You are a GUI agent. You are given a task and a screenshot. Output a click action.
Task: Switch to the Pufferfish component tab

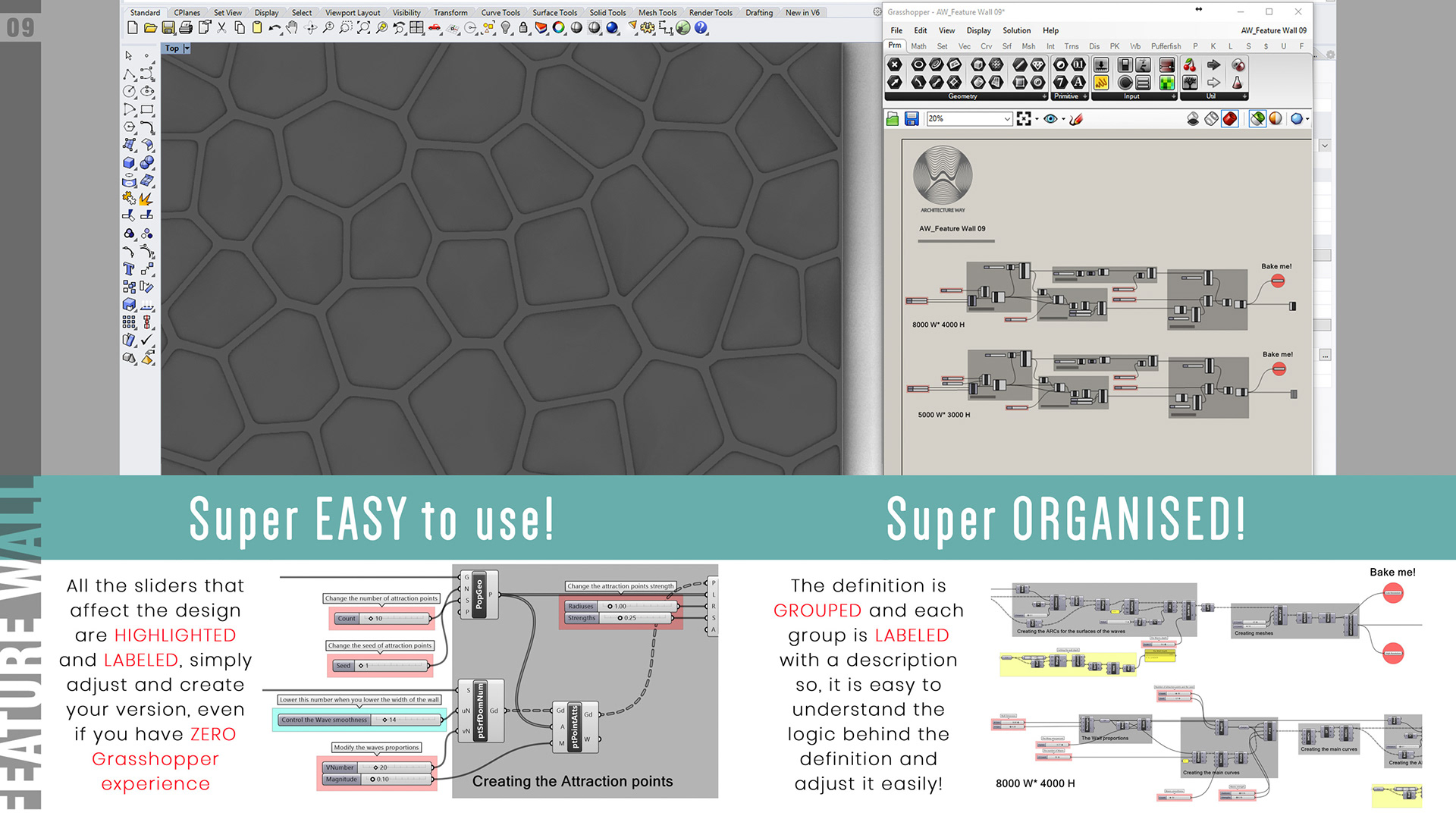tap(1166, 46)
